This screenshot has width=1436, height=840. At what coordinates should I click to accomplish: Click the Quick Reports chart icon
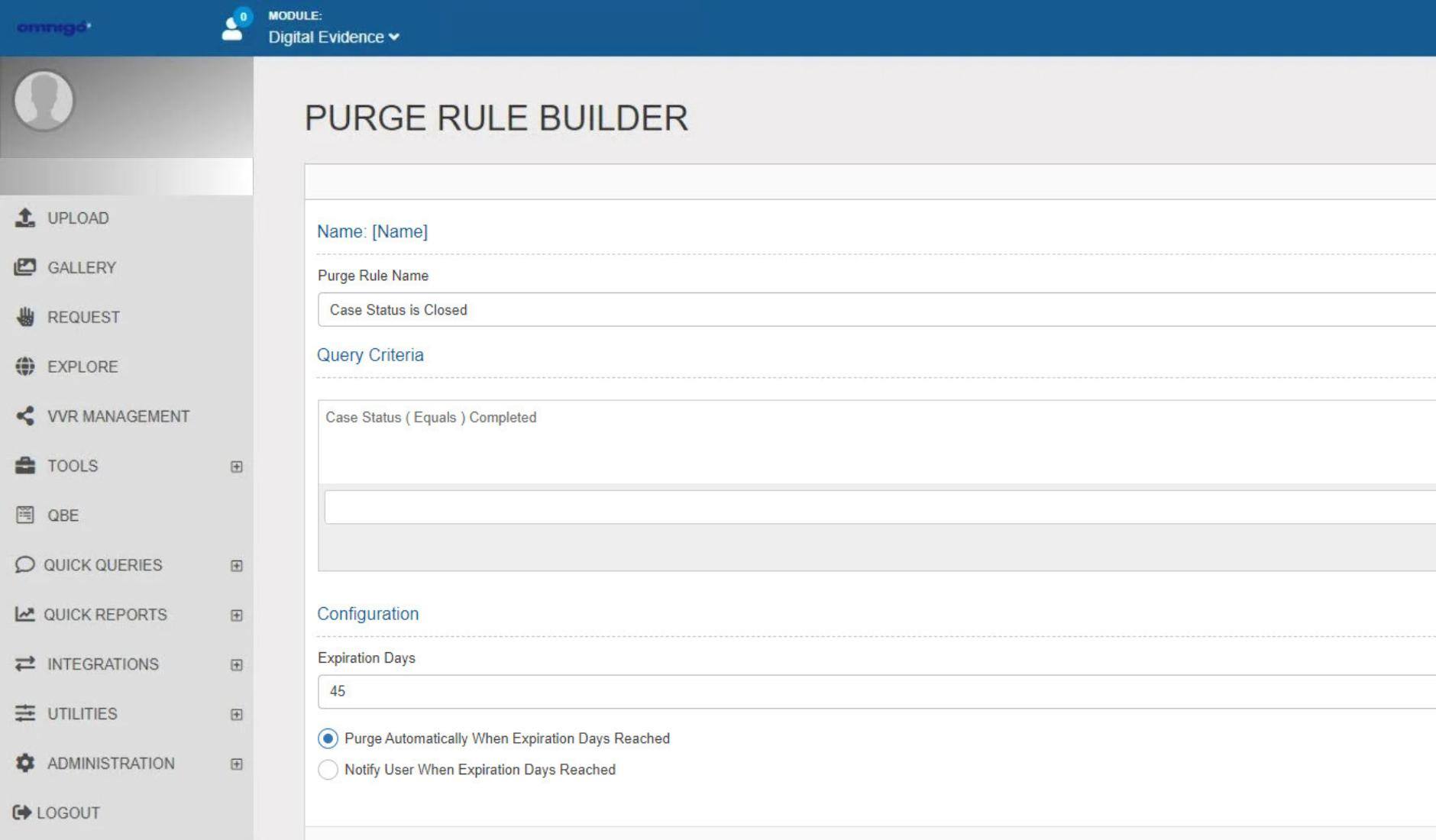point(24,615)
